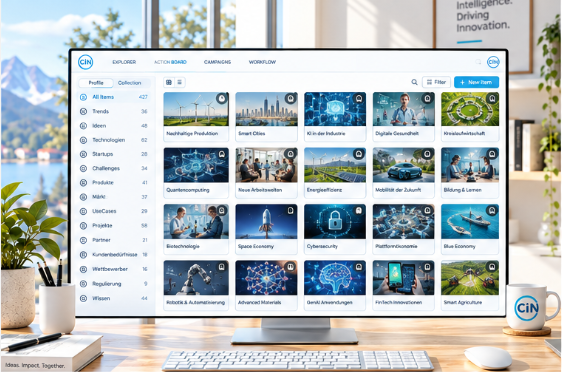The width and height of the screenshot is (562, 372).
Task: Click the Energieeffizienz card title
Action: (x=324, y=190)
